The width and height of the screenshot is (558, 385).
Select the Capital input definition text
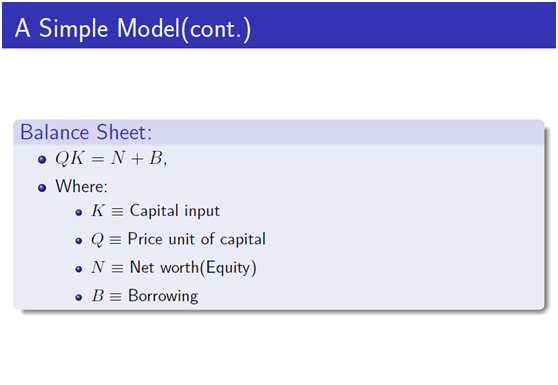click(x=174, y=211)
